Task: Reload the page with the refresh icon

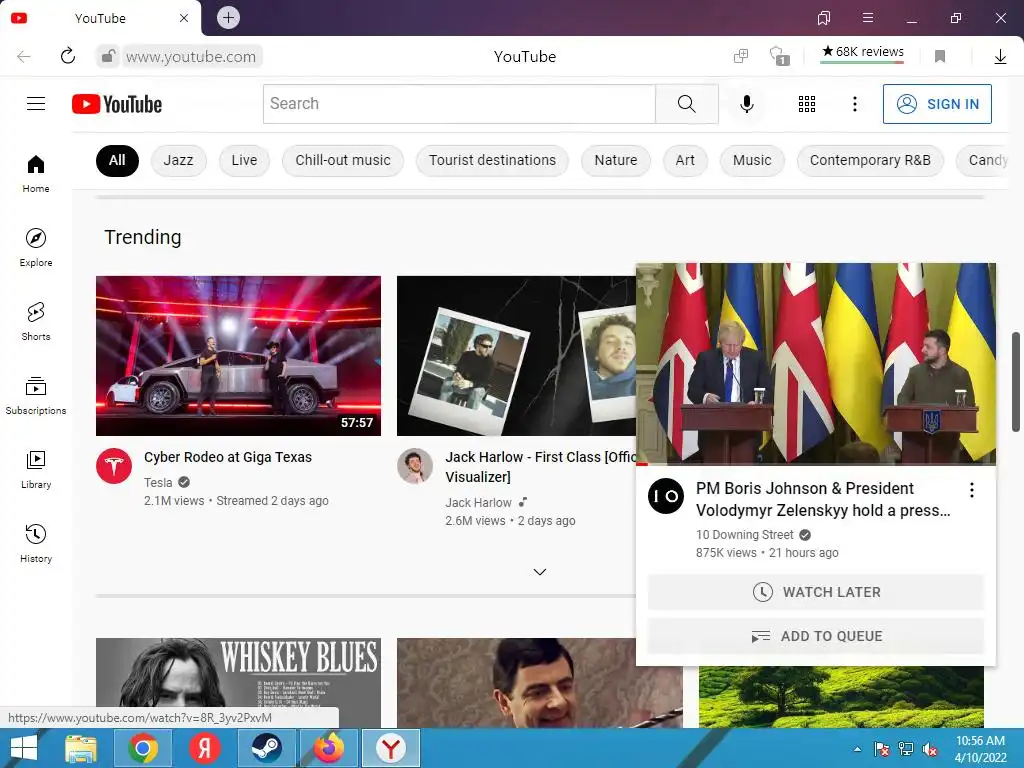Action: tap(68, 56)
